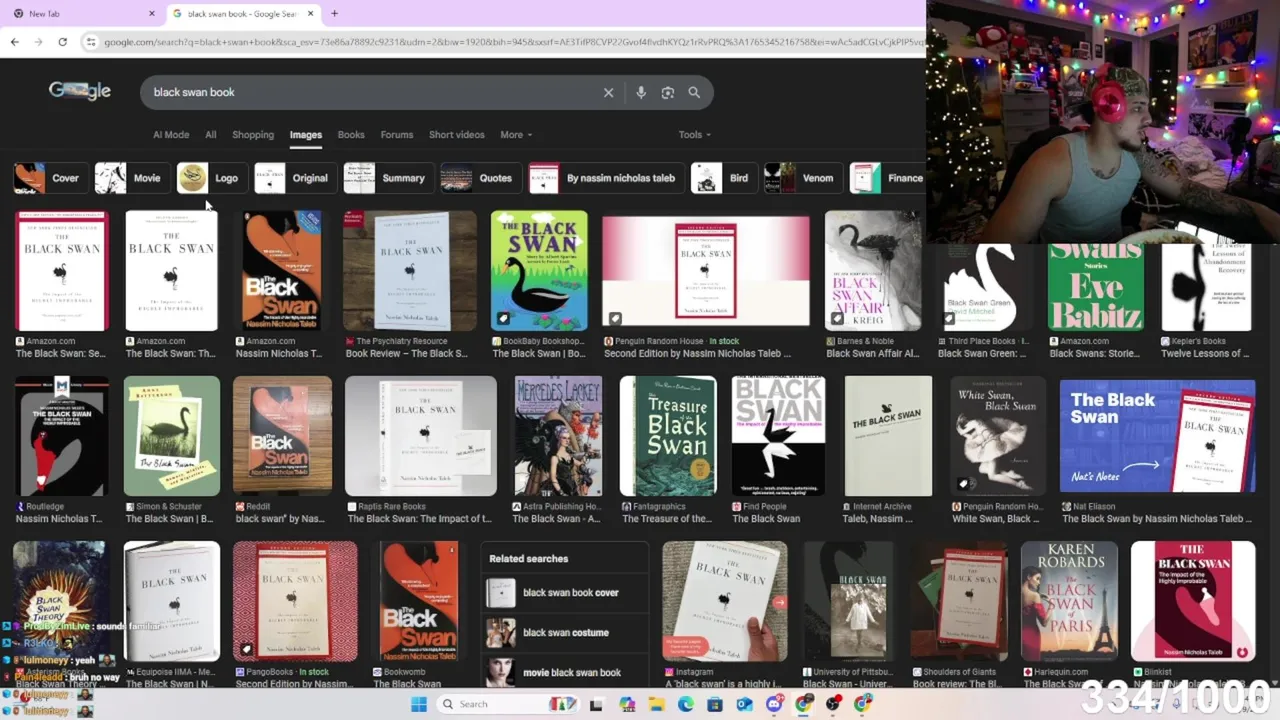Image resolution: width=1280 pixels, height=720 pixels.
Task: Switch to the Short videos tab
Action: [456, 135]
